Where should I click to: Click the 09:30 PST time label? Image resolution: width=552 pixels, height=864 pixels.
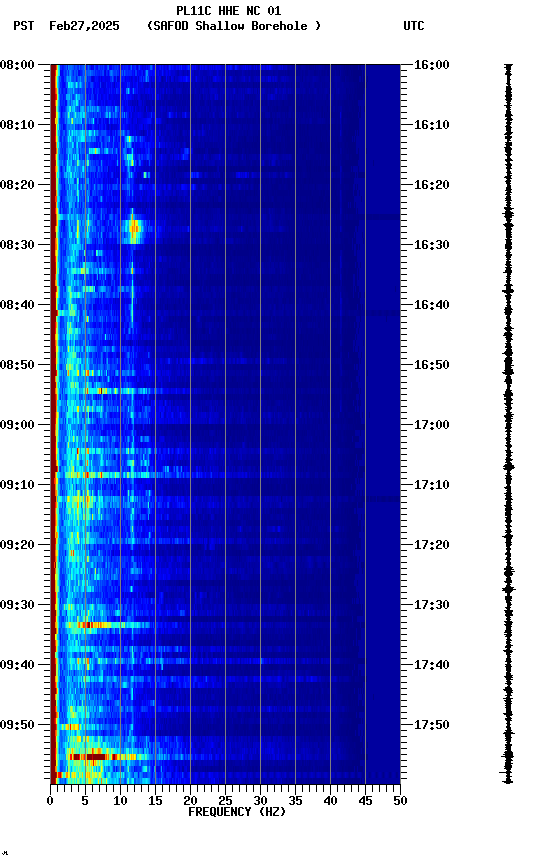pos(17,606)
